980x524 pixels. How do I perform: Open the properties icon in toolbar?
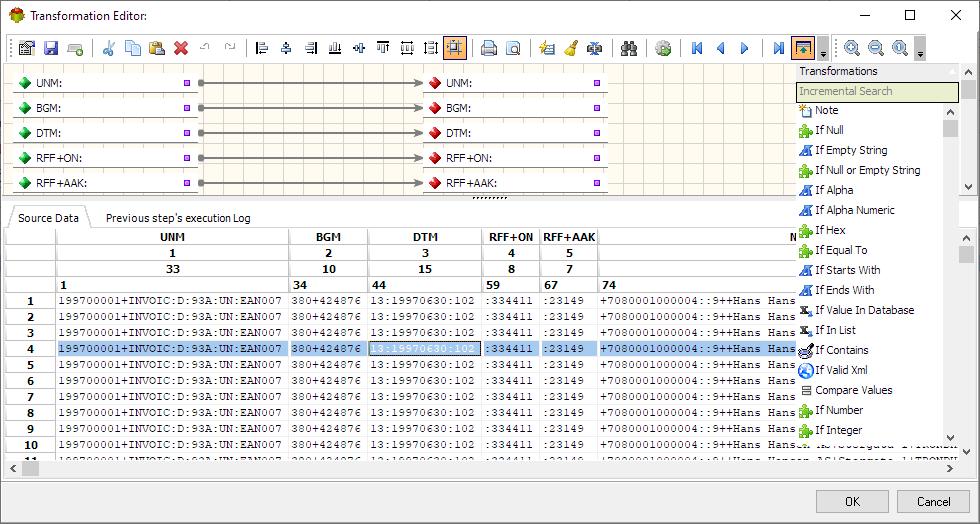coord(26,48)
